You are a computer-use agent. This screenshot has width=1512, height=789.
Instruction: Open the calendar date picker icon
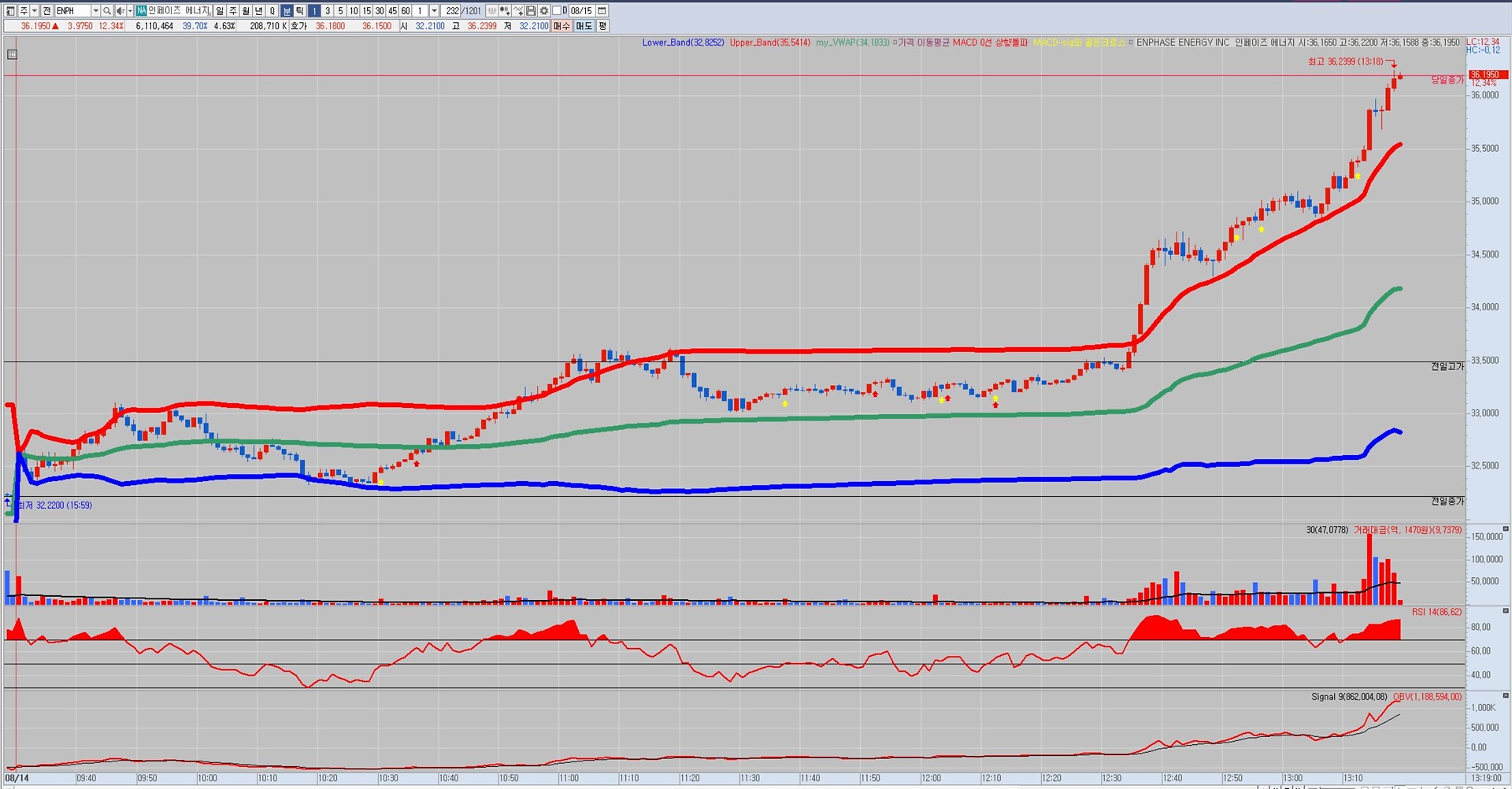click(x=602, y=11)
